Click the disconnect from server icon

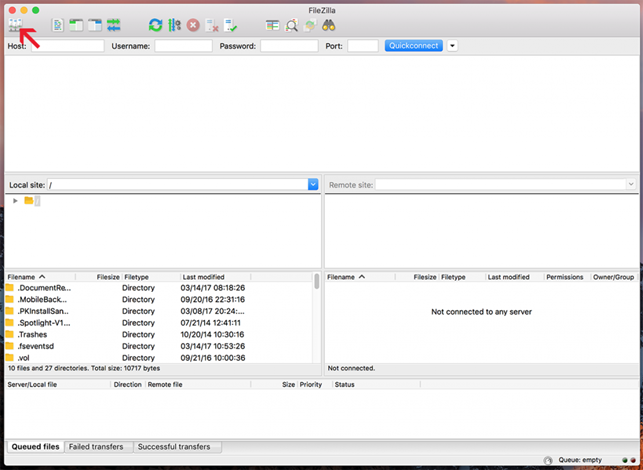pos(212,25)
